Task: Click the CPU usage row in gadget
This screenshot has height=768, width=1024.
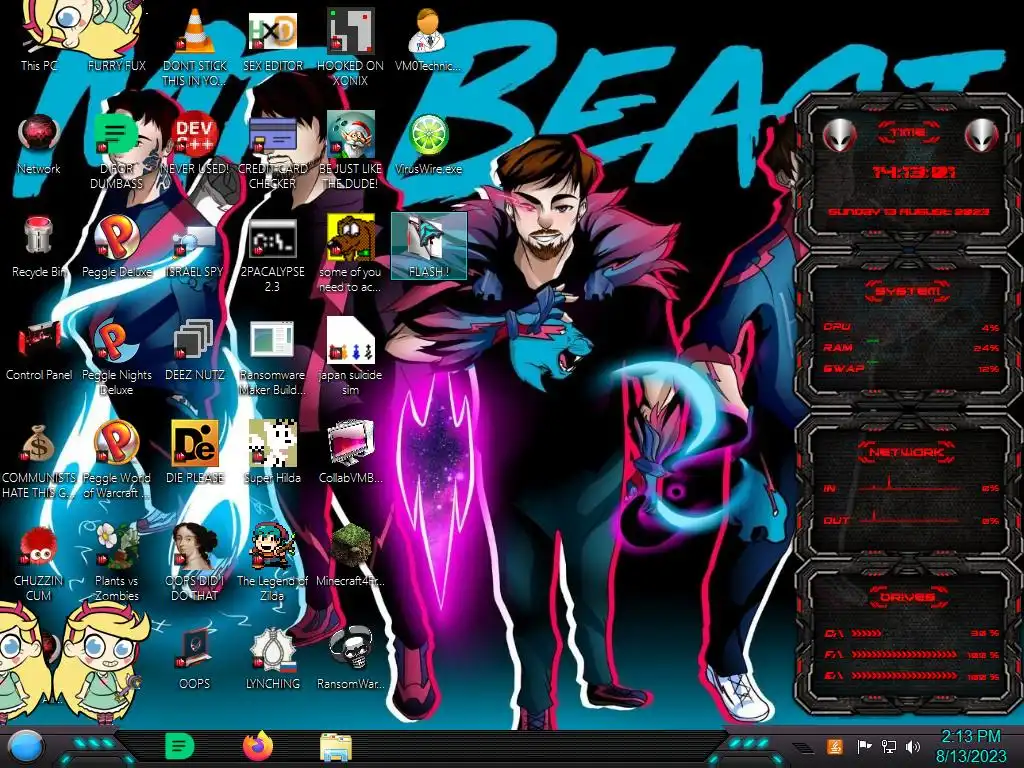Action: (x=912, y=327)
